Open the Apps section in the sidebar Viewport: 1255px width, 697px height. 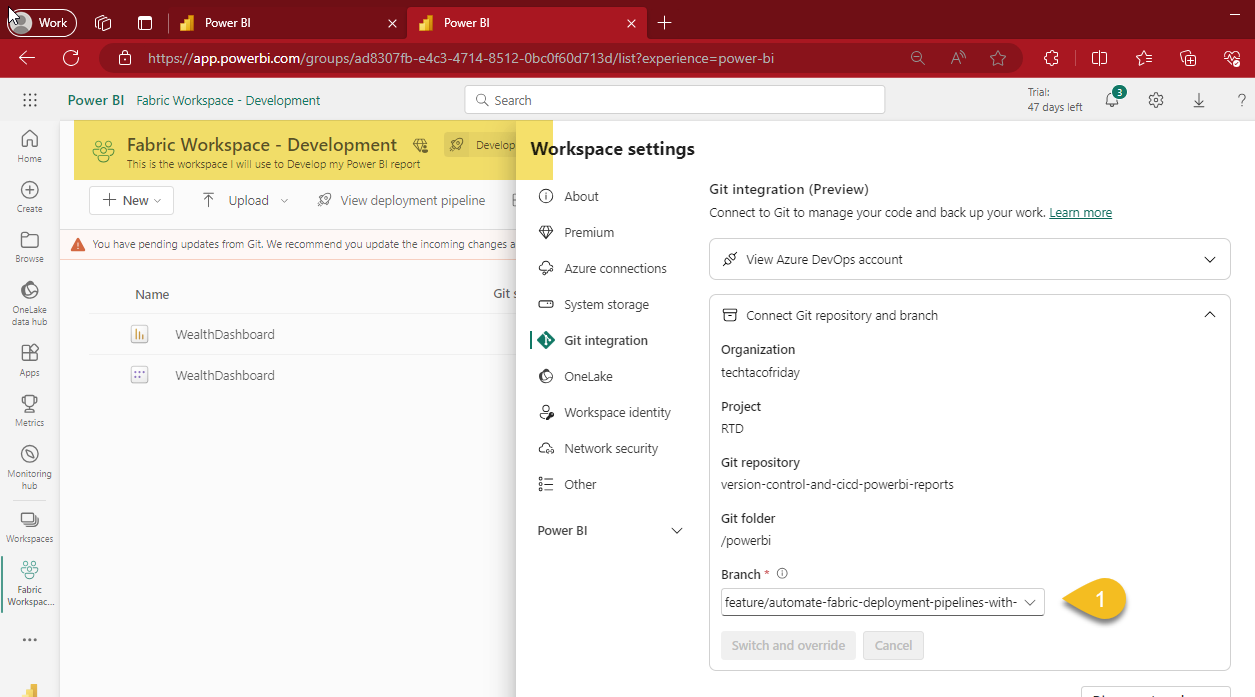pyautogui.click(x=29, y=360)
